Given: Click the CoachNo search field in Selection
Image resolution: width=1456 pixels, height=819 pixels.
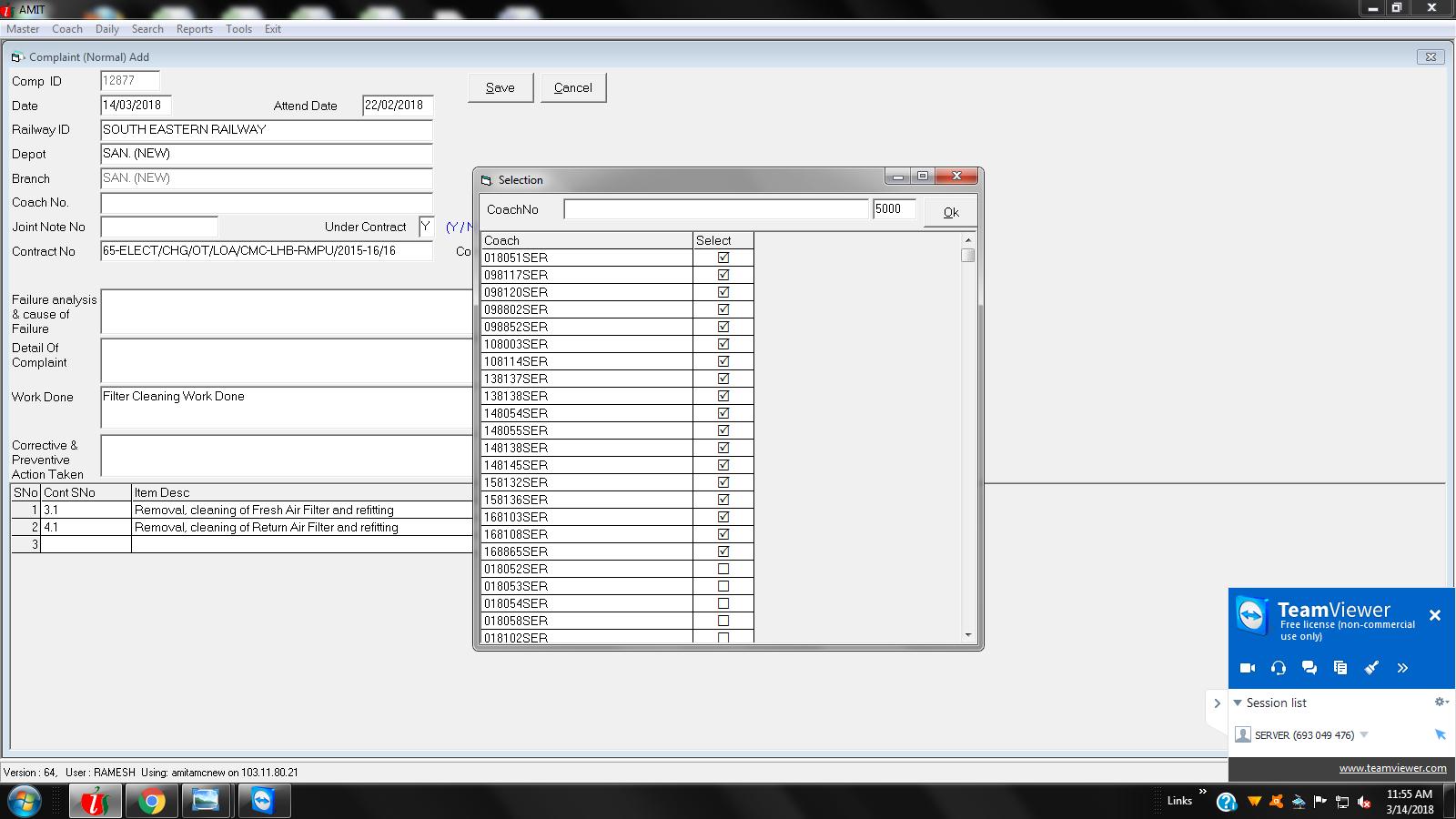Looking at the screenshot, I should pyautogui.click(x=716, y=209).
